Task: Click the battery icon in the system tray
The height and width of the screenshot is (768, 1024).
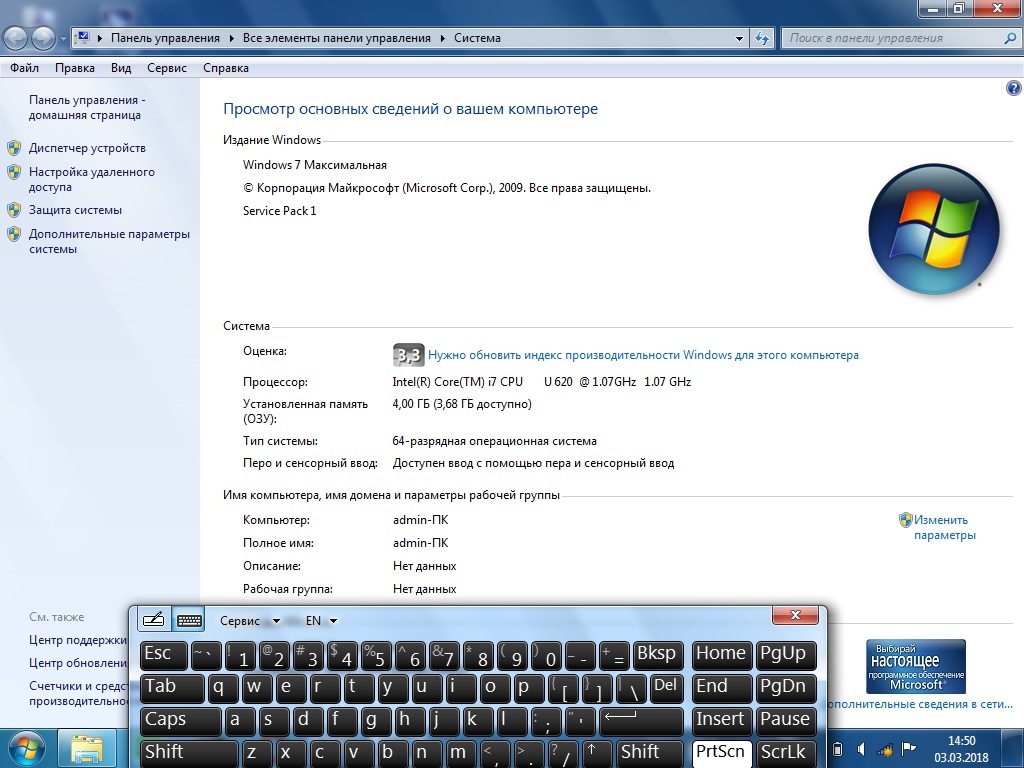Action: click(x=838, y=749)
